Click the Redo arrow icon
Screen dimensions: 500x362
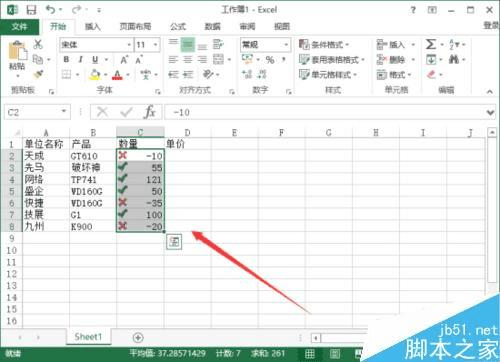point(77,10)
